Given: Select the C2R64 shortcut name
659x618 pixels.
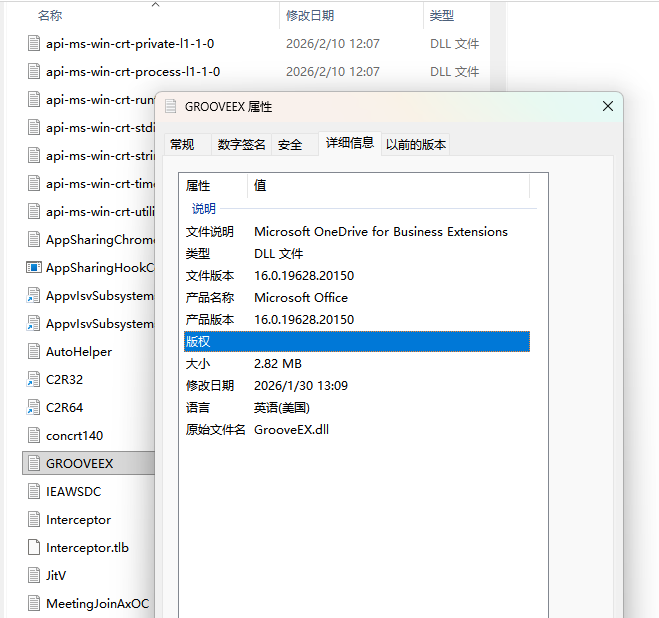Looking at the screenshot, I should pyautogui.click(x=64, y=407).
